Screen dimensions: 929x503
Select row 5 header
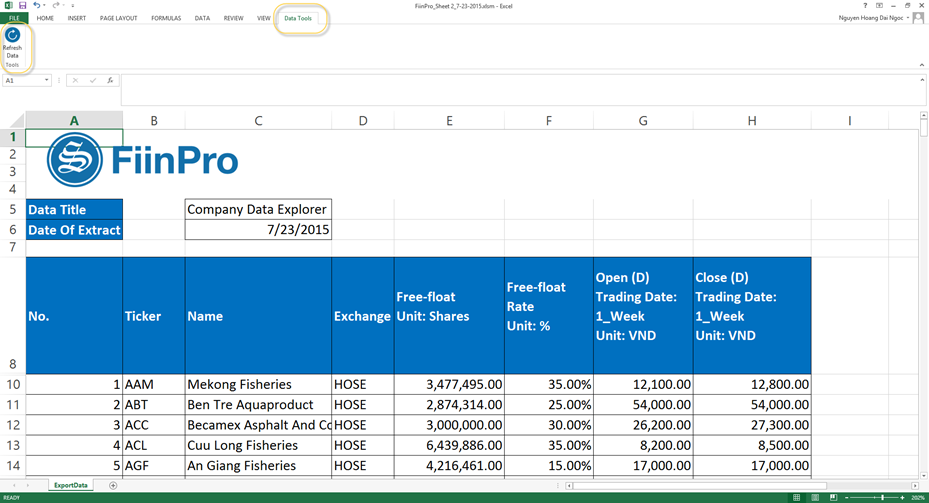(12, 210)
